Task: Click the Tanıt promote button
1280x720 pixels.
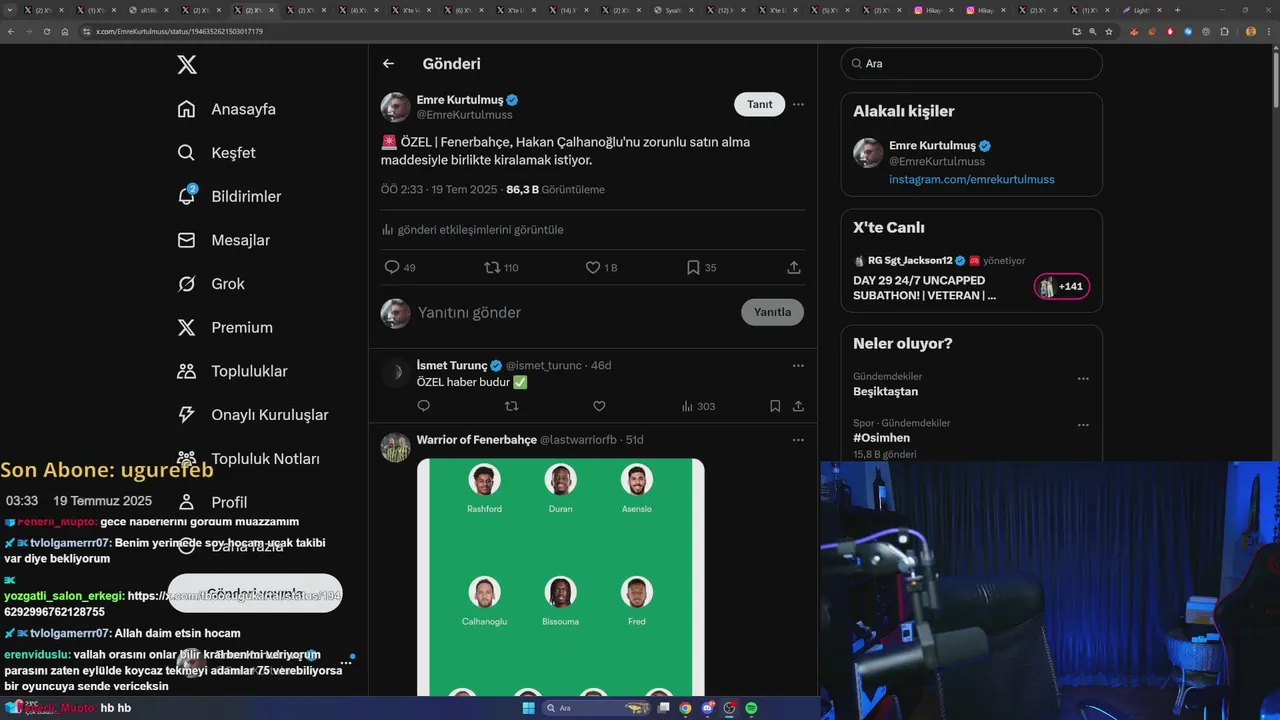Action: [x=760, y=104]
